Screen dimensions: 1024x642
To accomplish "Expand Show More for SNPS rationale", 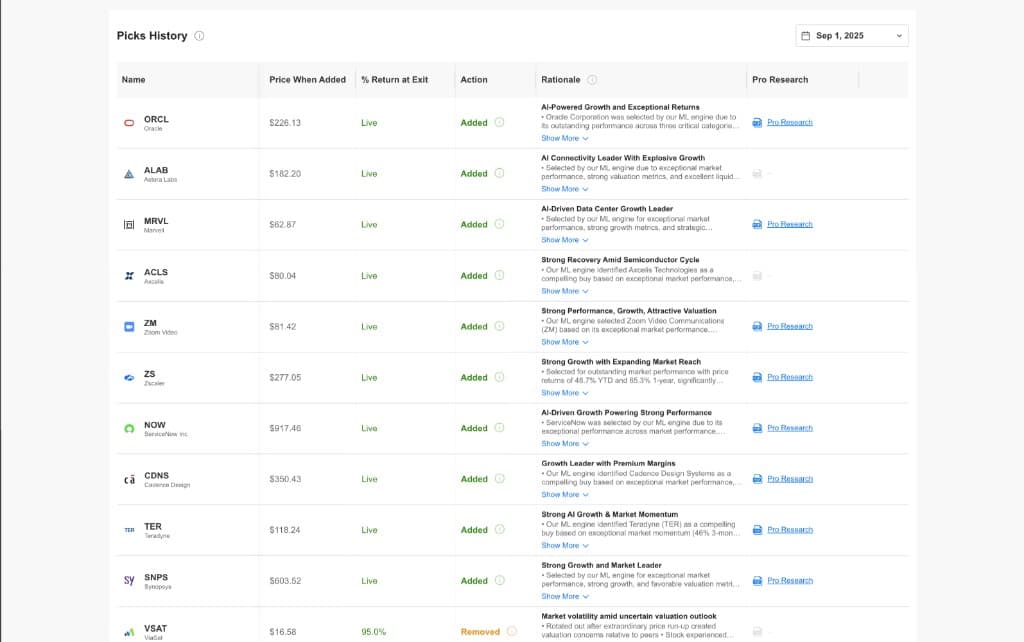I will coord(565,596).
